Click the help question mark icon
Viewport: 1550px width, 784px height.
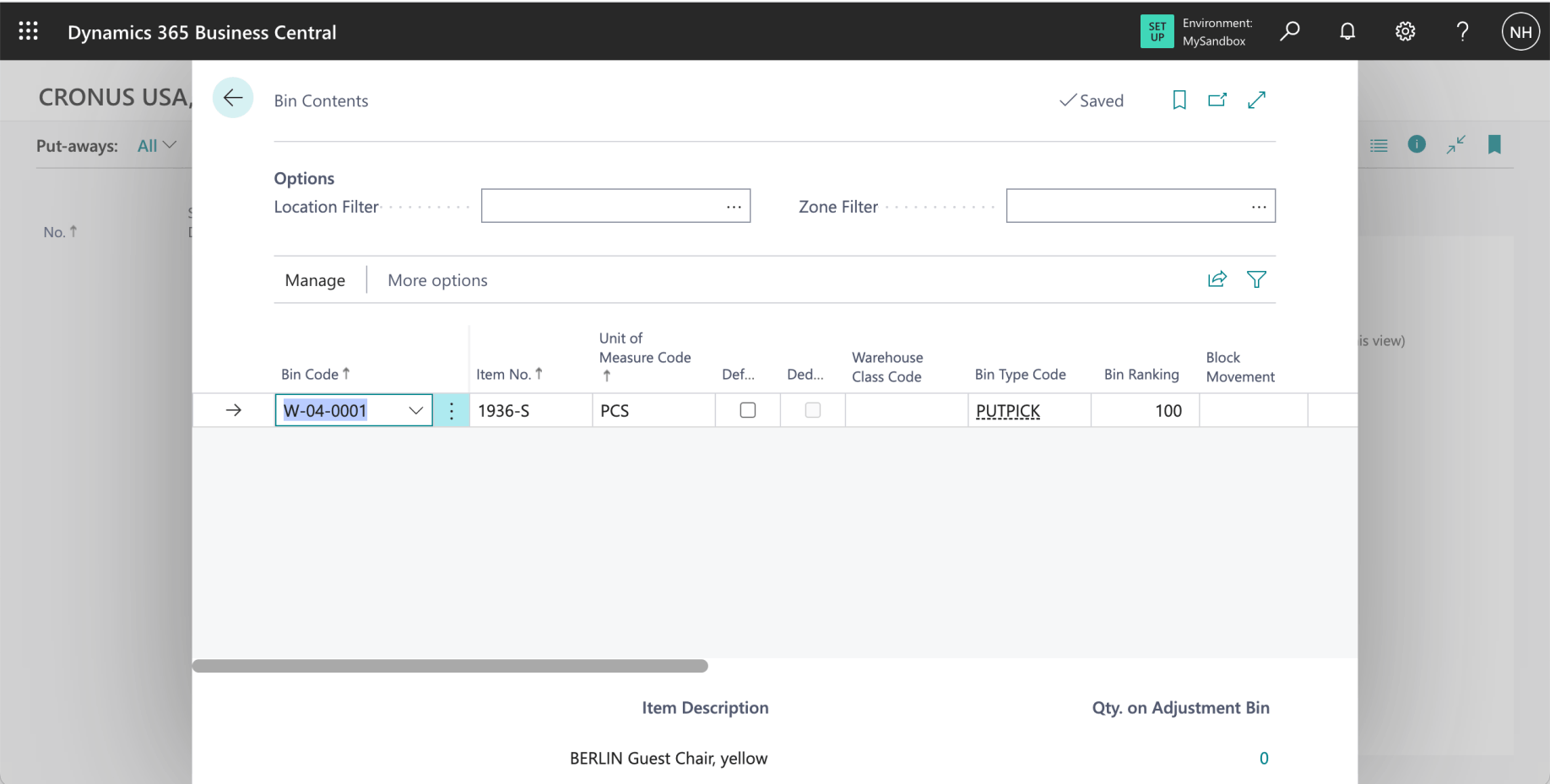click(x=1462, y=32)
